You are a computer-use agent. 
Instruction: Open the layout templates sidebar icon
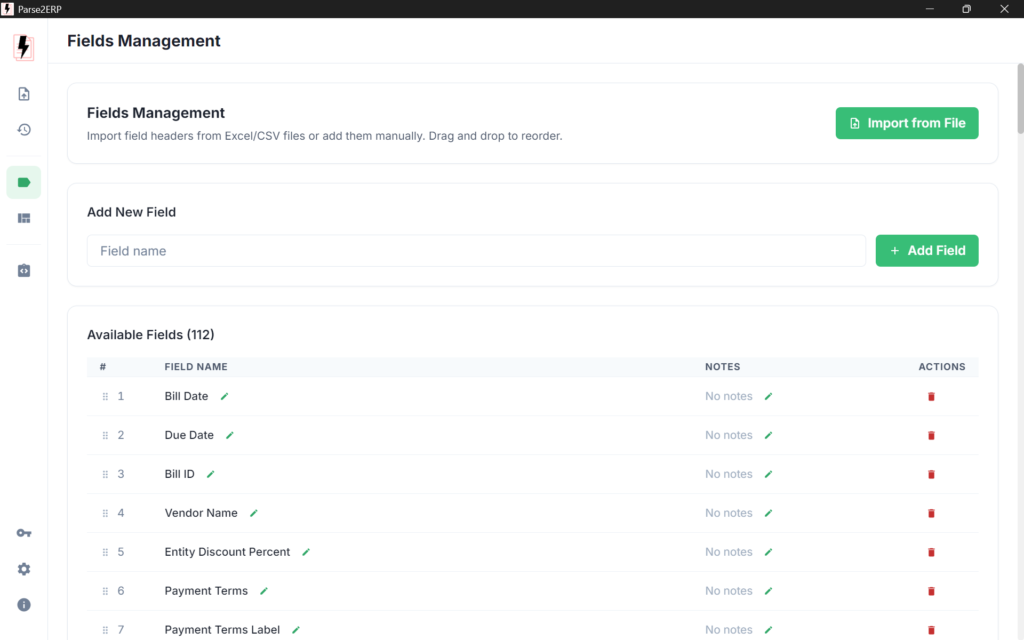coord(24,218)
